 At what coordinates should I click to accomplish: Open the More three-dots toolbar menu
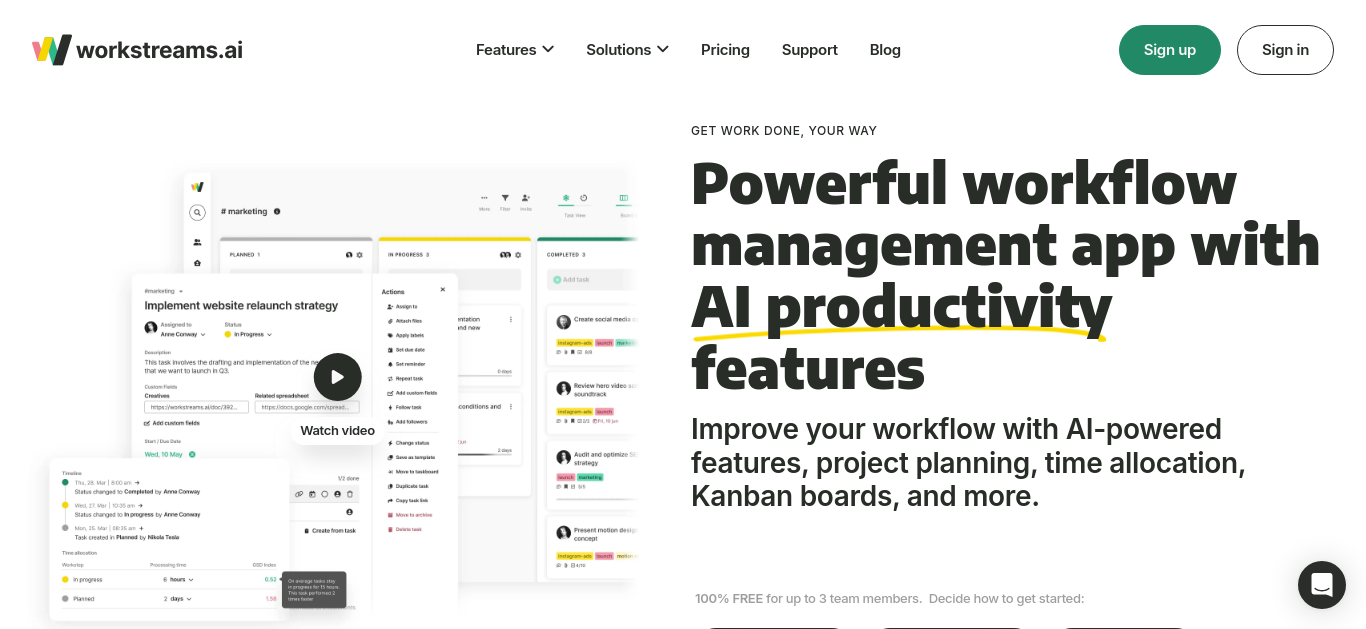click(x=484, y=198)
